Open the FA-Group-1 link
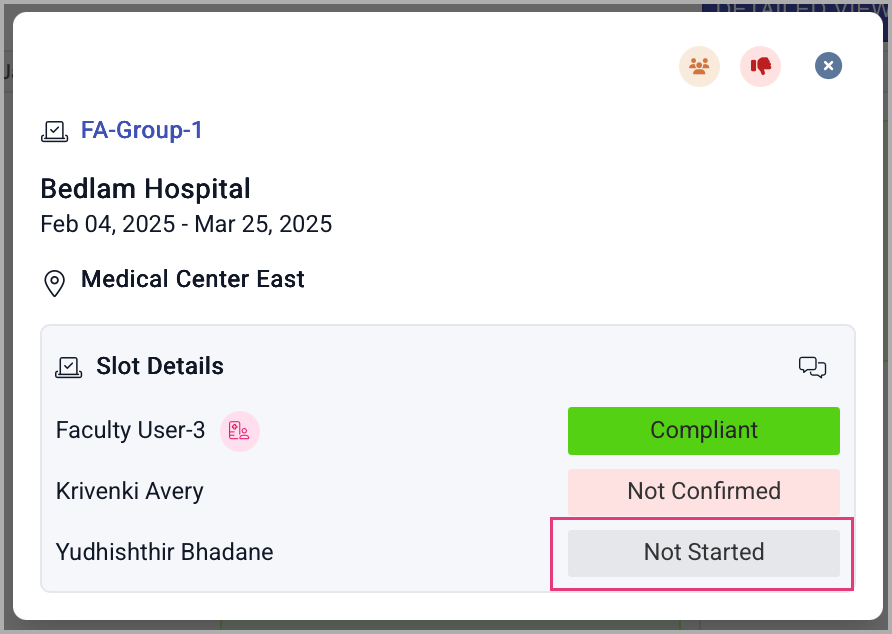Screen dimensions: 892x634 tap(142, 130)
